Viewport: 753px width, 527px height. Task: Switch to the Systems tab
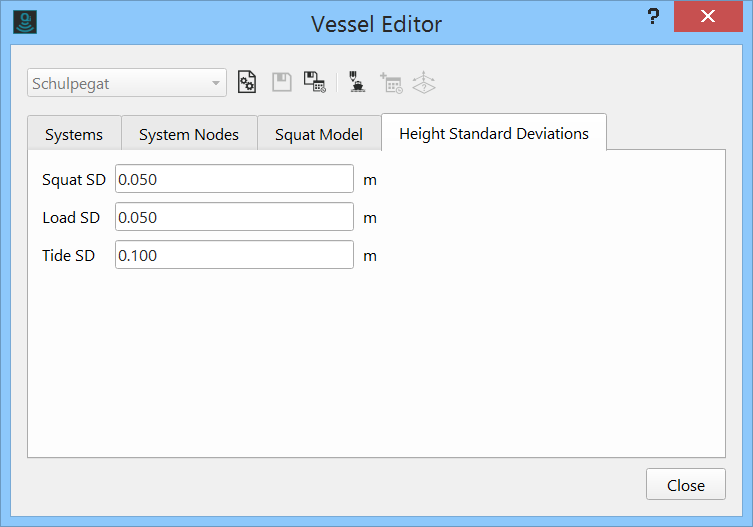click(x=74, y=134)
